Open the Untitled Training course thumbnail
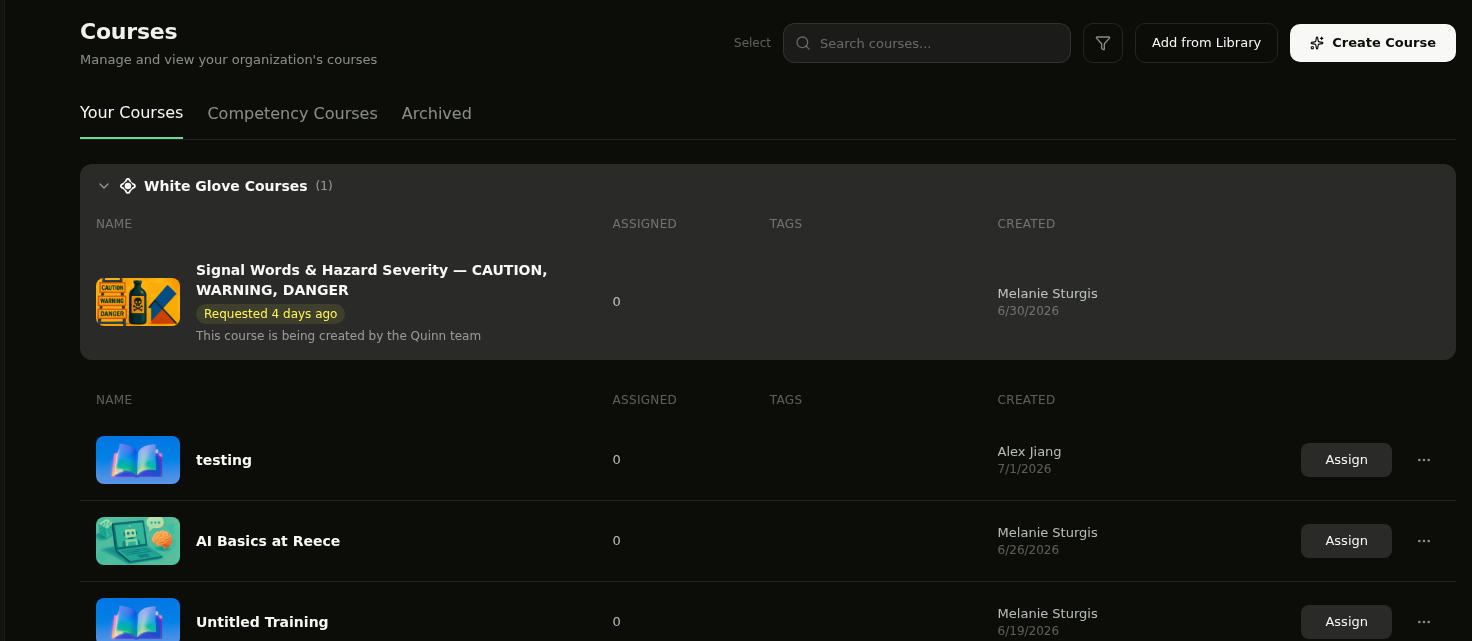This screenshot has height=641, width=1472. (x=138, y=620)
